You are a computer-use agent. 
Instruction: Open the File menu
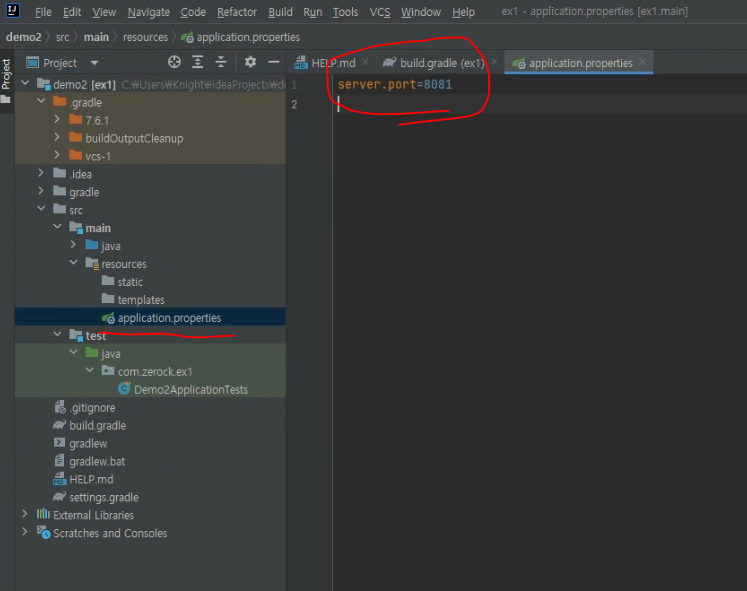[x=43, y=12]
